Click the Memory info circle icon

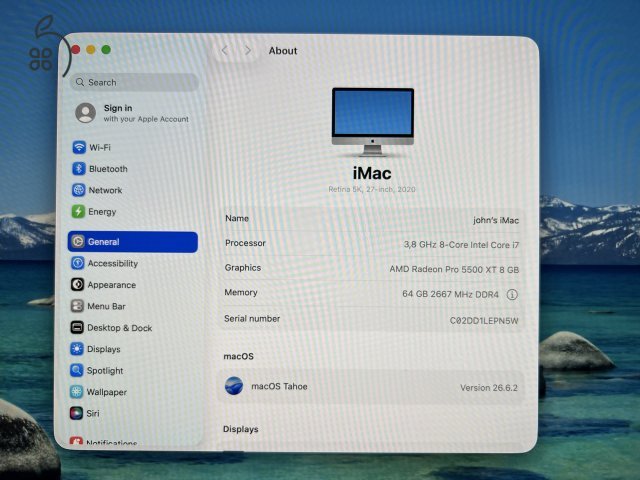point(512,295)
